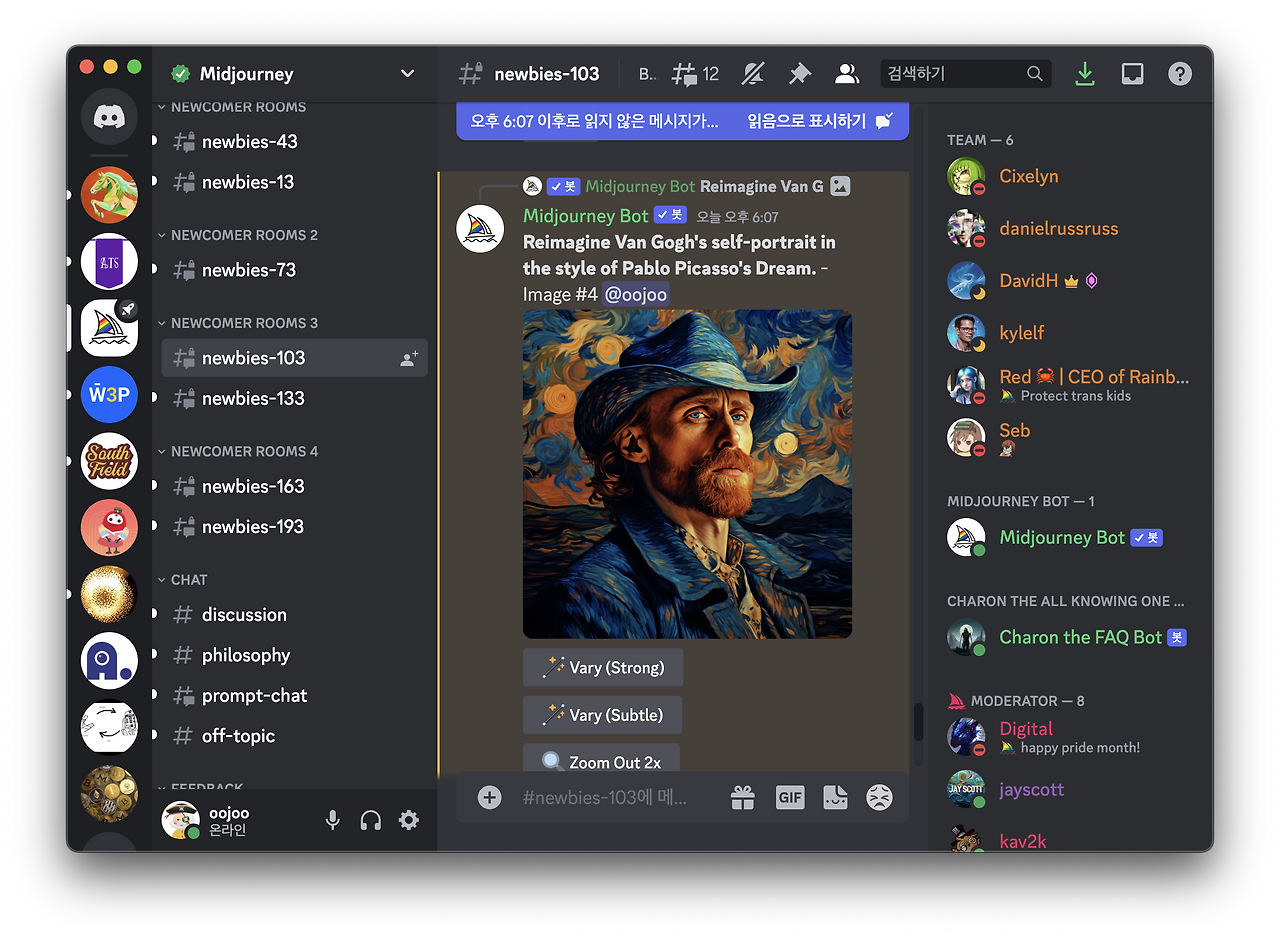Open the white arrows sketch server icon
This screenshot has height=940, width=1280.
point(109,727)
